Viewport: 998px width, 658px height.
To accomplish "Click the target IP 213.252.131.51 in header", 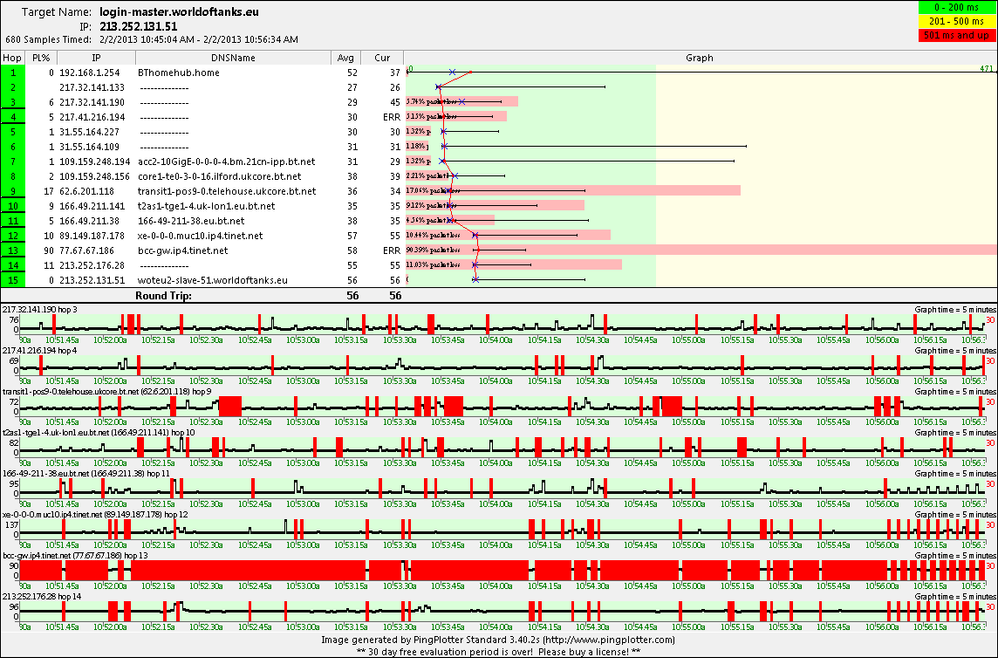I will (138, 27).
